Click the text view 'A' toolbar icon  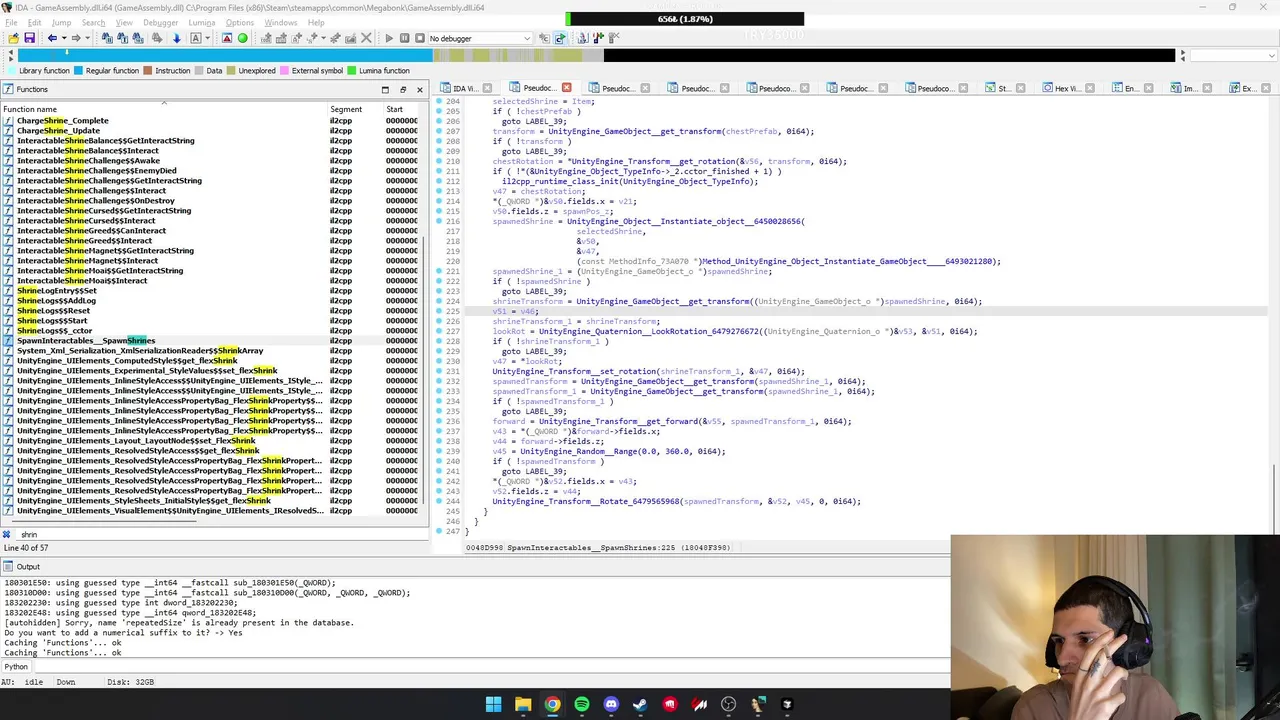(196, 38)
